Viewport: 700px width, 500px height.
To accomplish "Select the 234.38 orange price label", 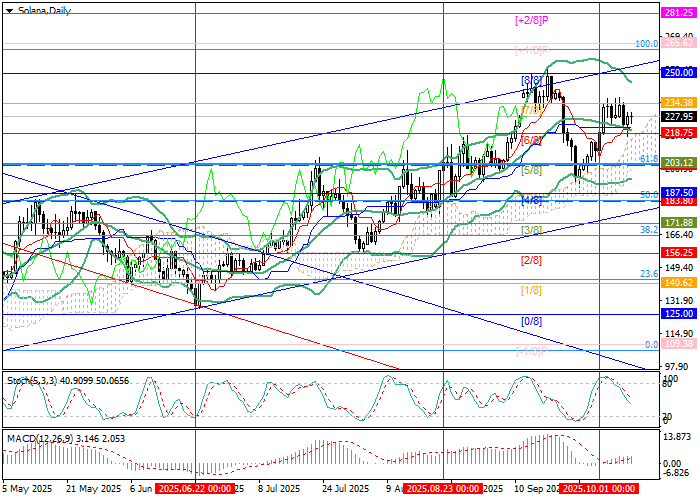I will pos(678,103).
